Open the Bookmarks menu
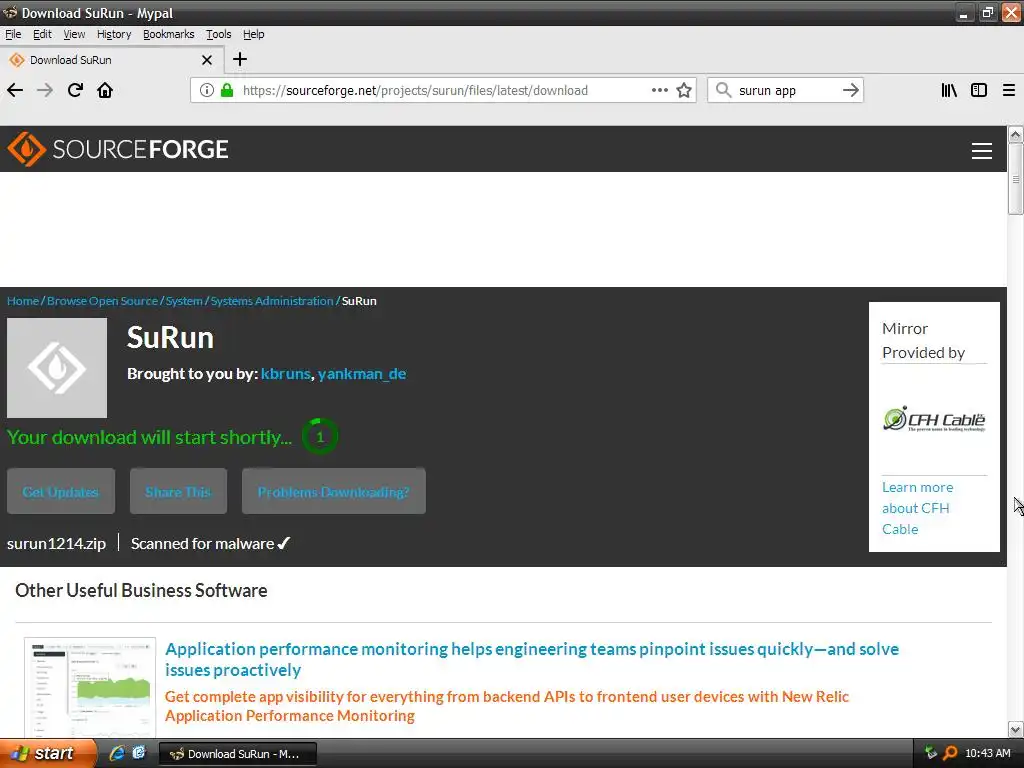This screenshot has width=1024, height=768. 168,34
